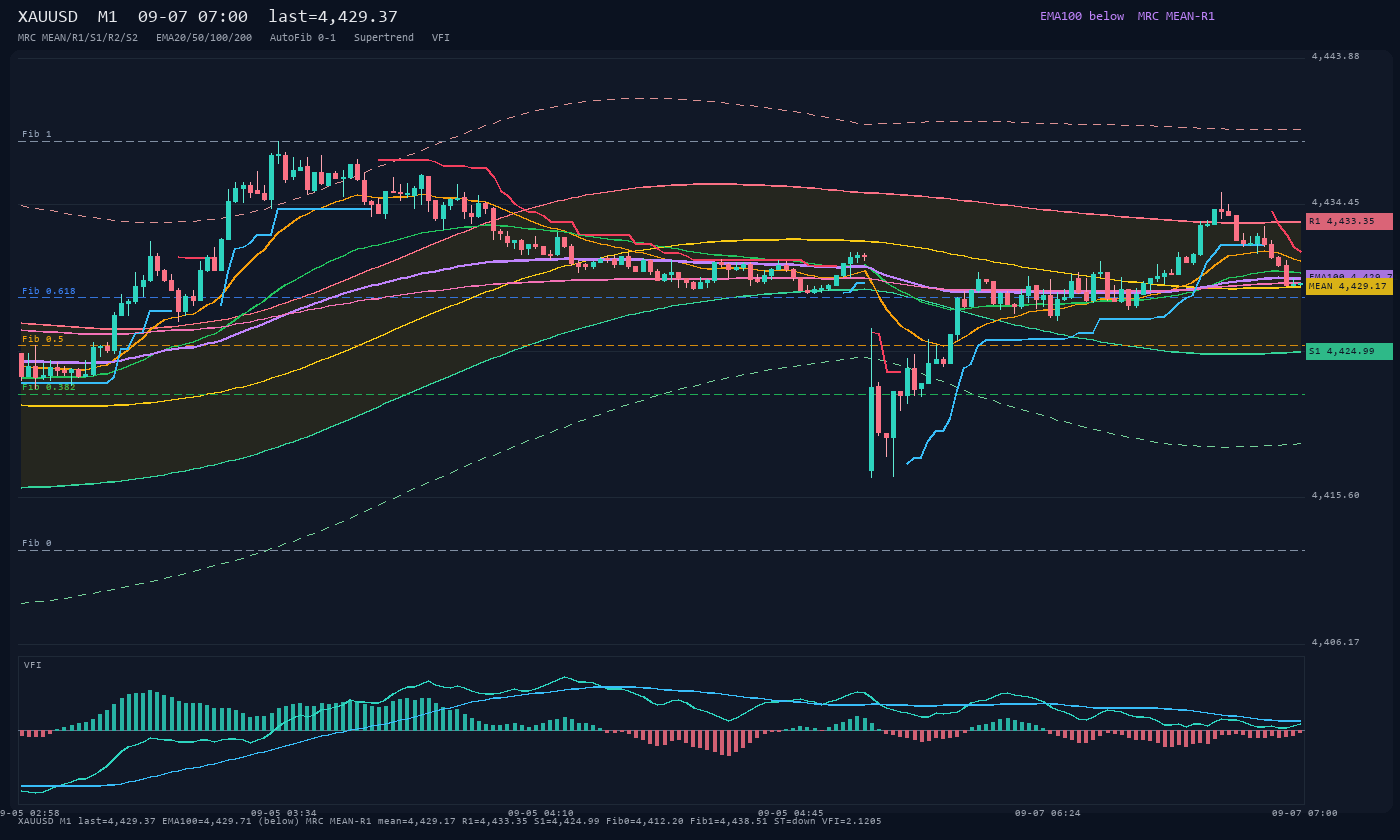Click the last=4,429.37 price readout
This screenshot has width=1400, height=840.
pyautogui.click(x=333, y=17)
